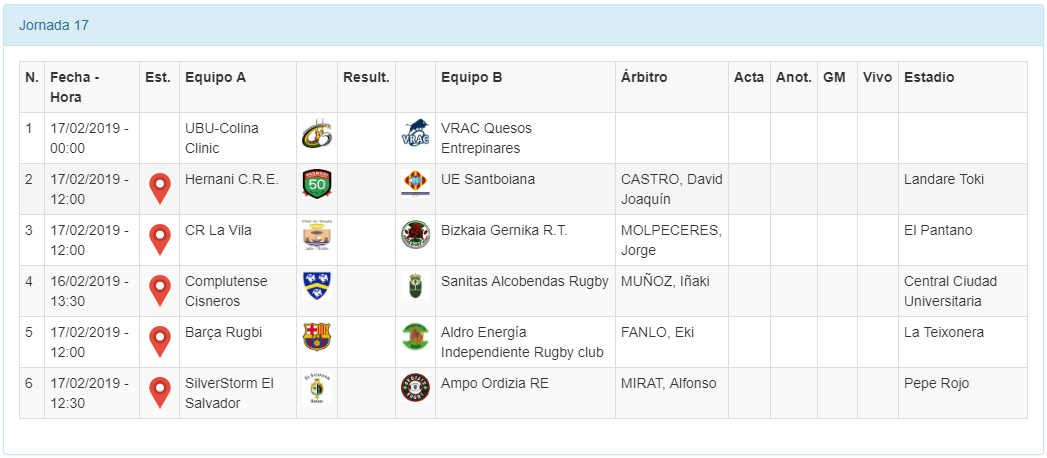
Task: Click referee name MIRAT, Alfonso
Action: (665, 383)
